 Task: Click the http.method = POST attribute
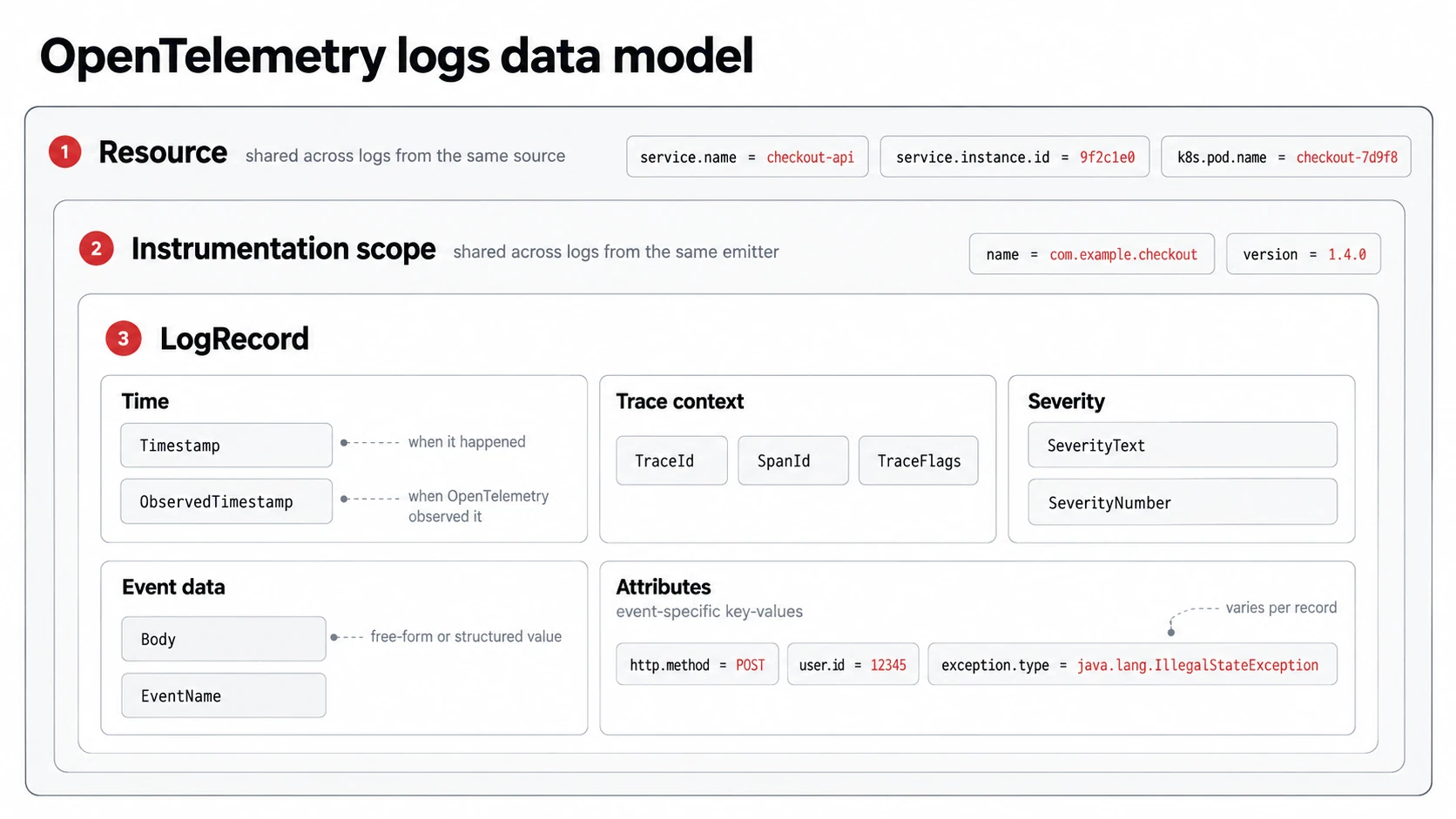point(698,664)
